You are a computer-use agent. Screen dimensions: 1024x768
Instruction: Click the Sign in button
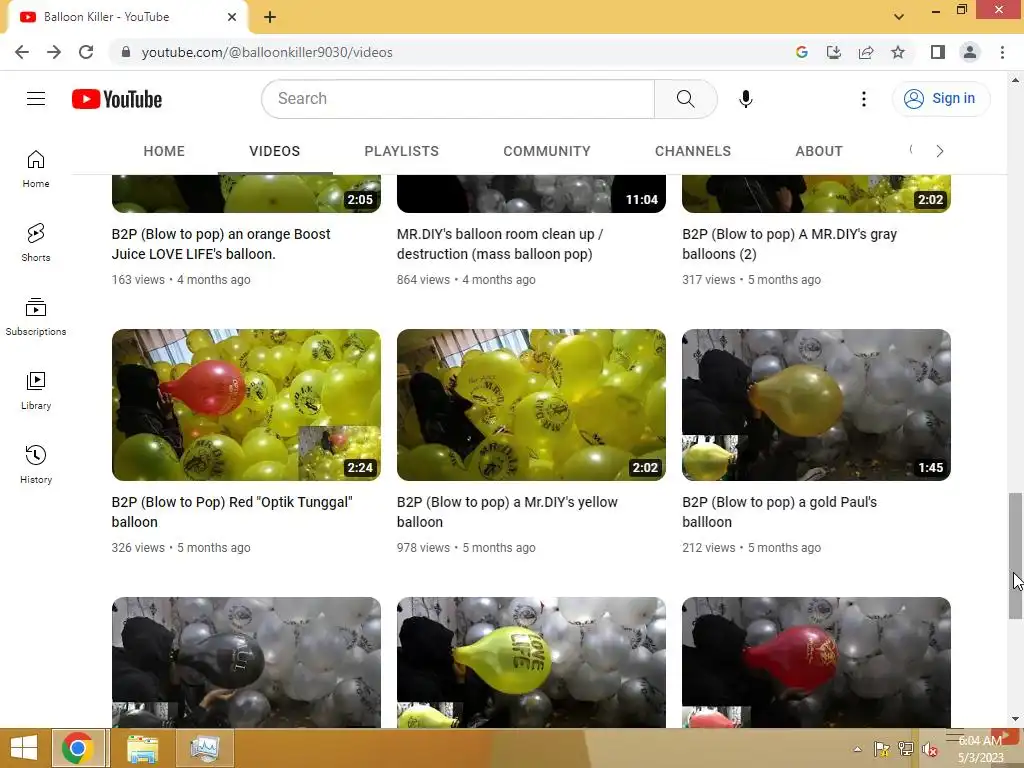pos(941,99)
